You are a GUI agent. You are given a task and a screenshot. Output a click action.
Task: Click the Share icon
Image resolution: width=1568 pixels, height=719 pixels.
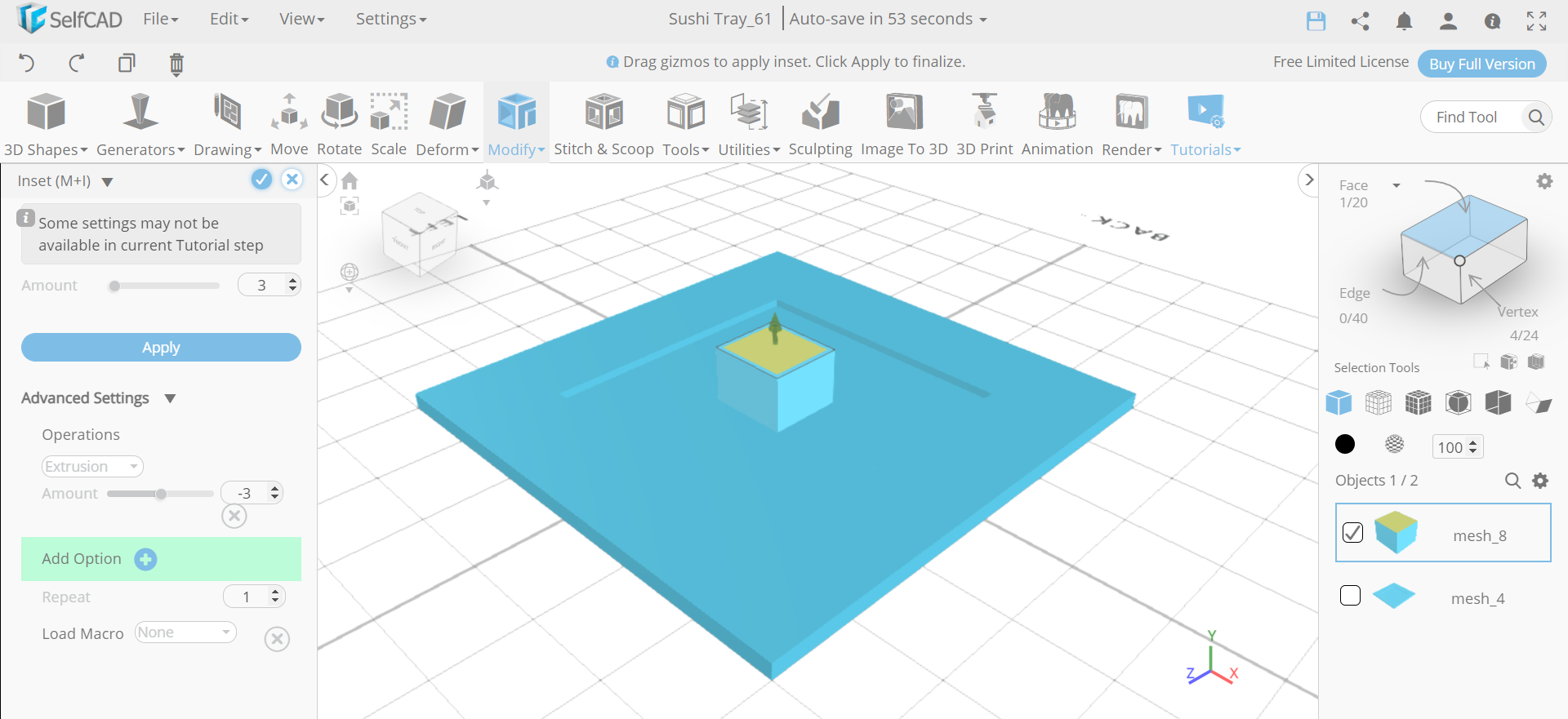pyautogui.click(x=1360, y=21)
